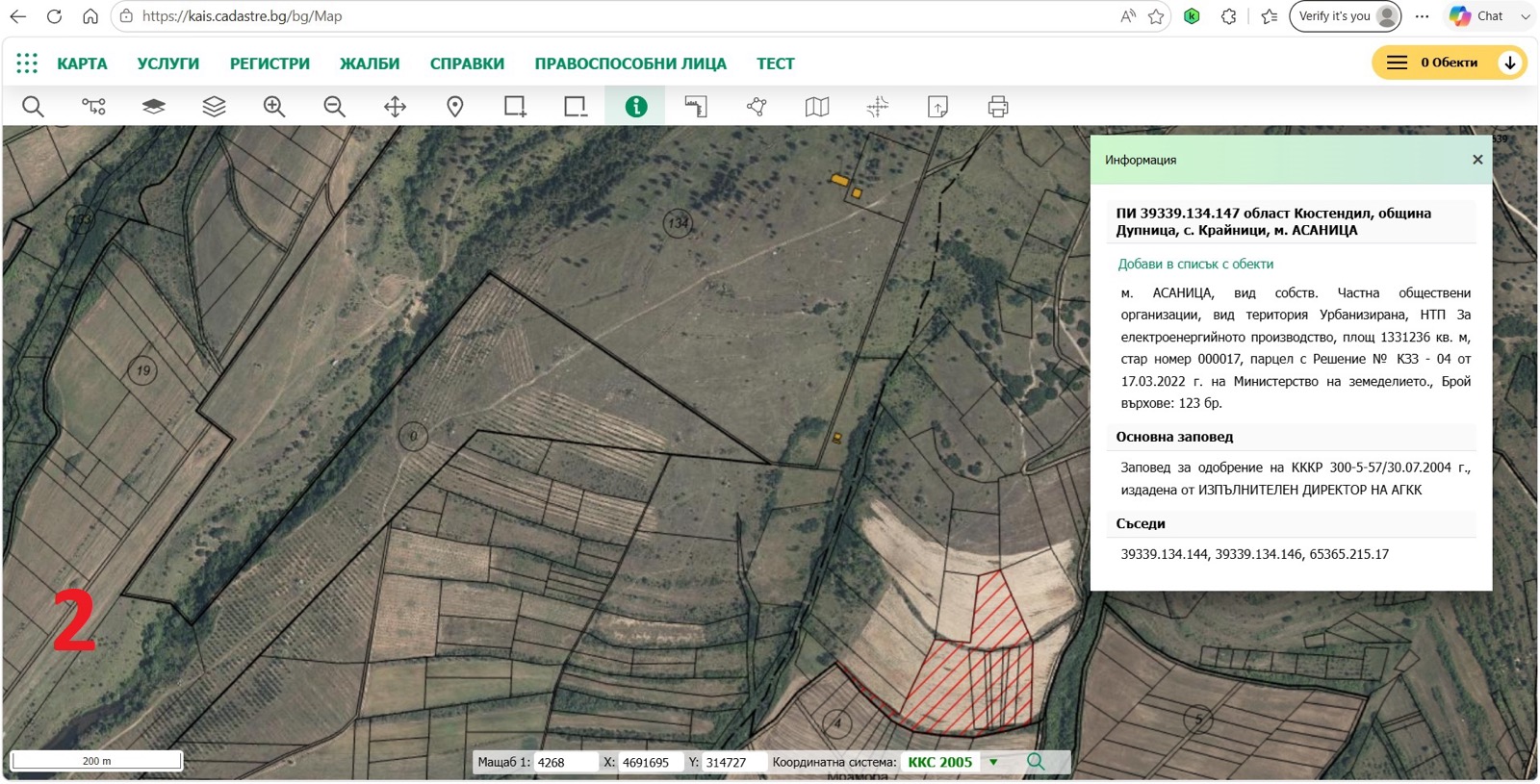
Task: Close the Информация panel
Action: click(x=1477, y=160)
